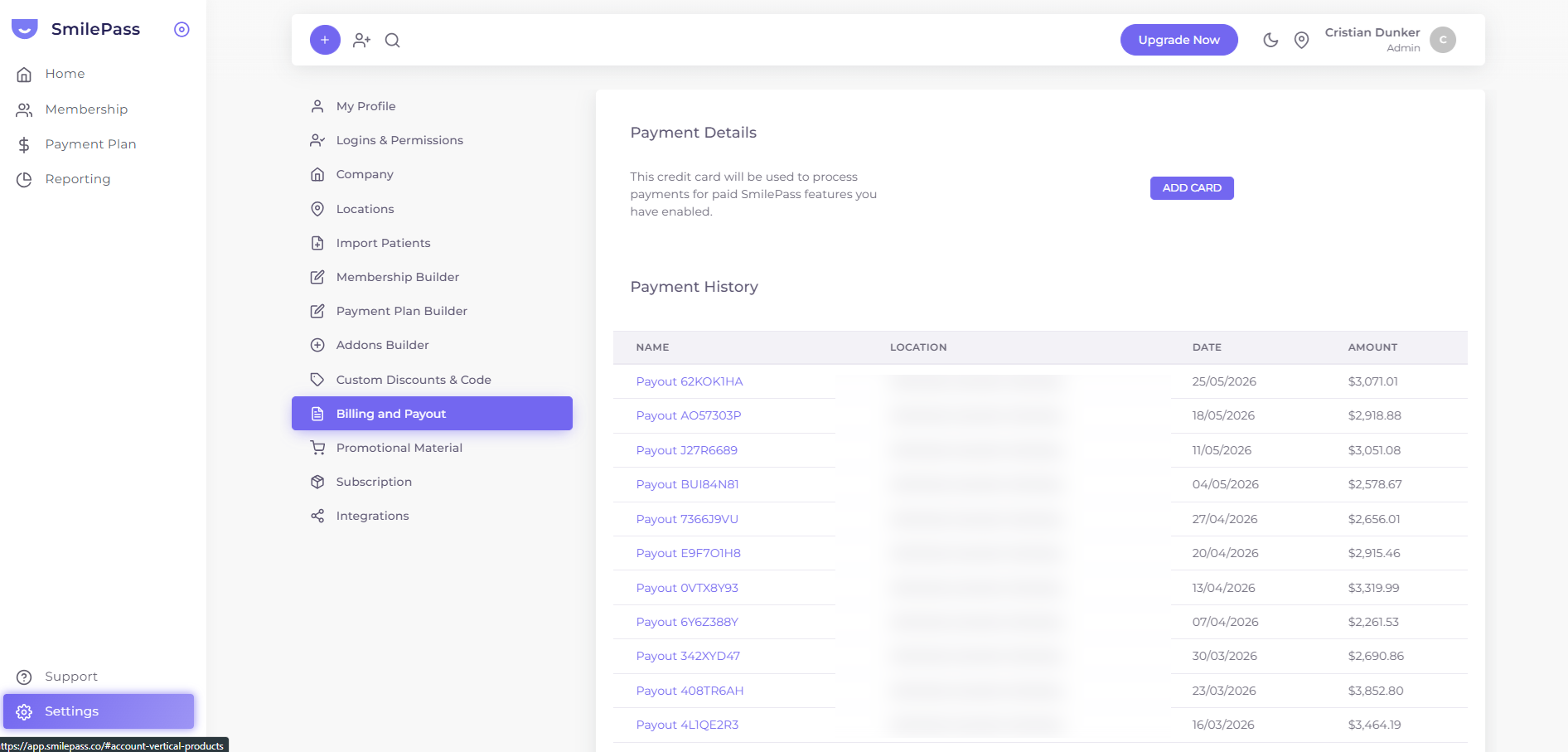The image size is (1568, 752).
Task: Click the Integrations share icon
Action: 317,516
